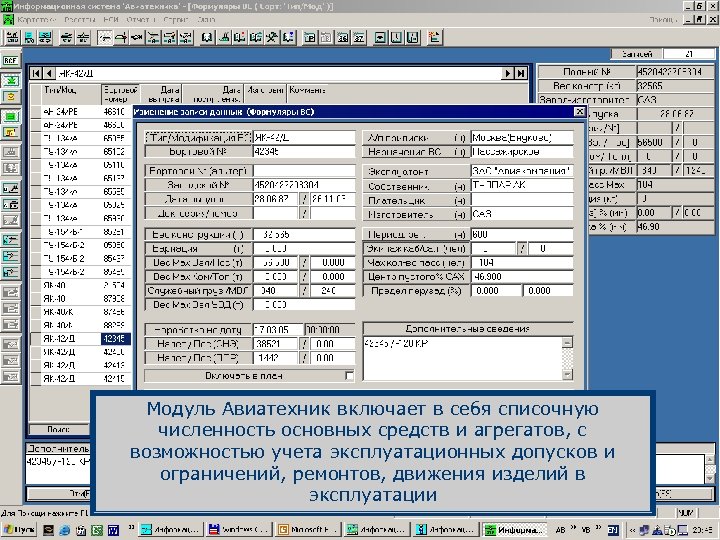The height and width of the screenshot is (540, 720).
Task: Click the crossed tools toolbar icon
Action: coord(272,37)
